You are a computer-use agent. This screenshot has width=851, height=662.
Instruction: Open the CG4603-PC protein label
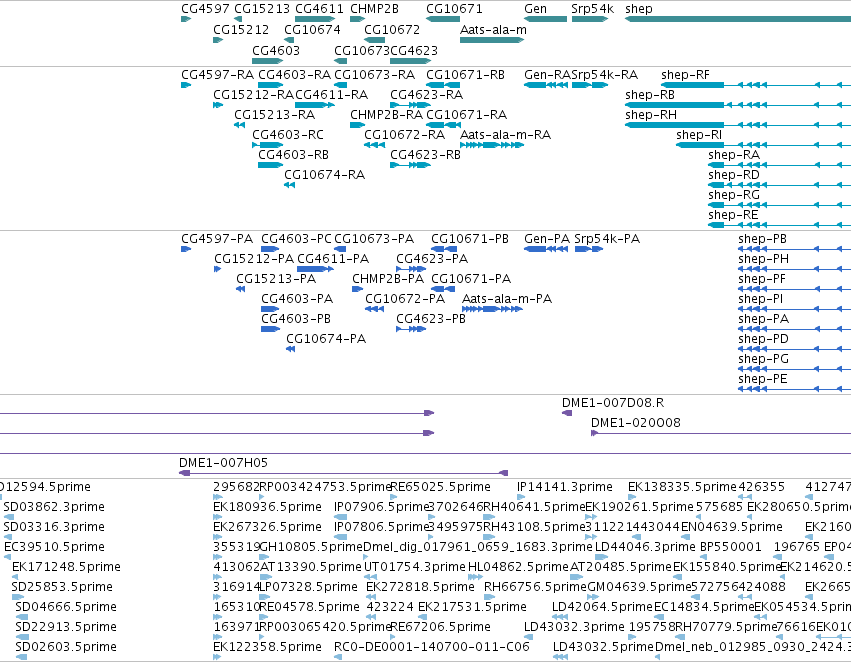click(296, 239)
